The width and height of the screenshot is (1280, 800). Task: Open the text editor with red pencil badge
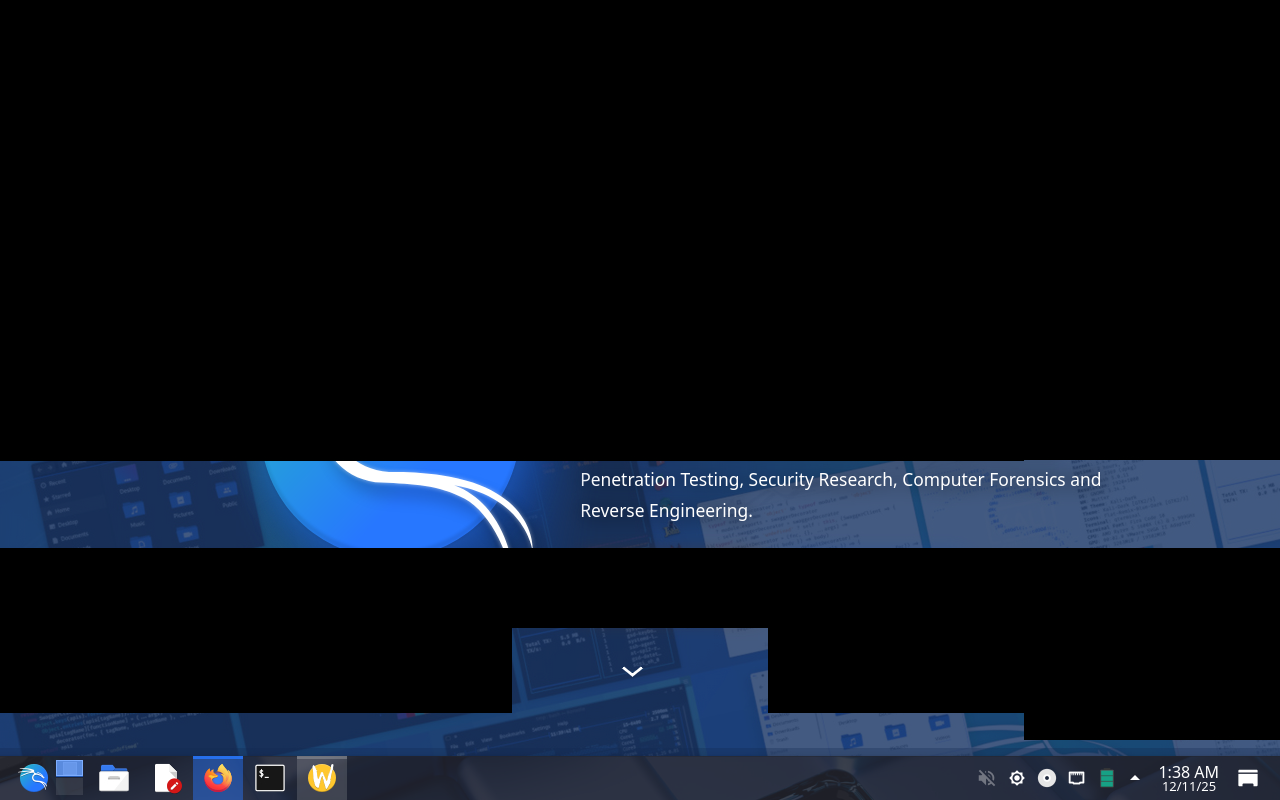click(167, 778)
